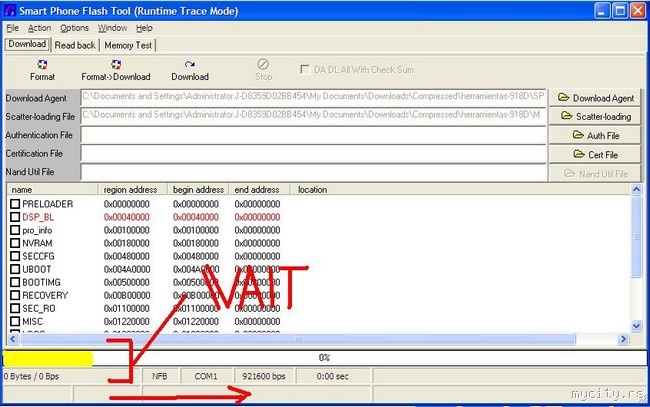The width and height of the screenshot is (650, 407).
Task: Click the horizontal scrollbar thumb
Action: 298,339
